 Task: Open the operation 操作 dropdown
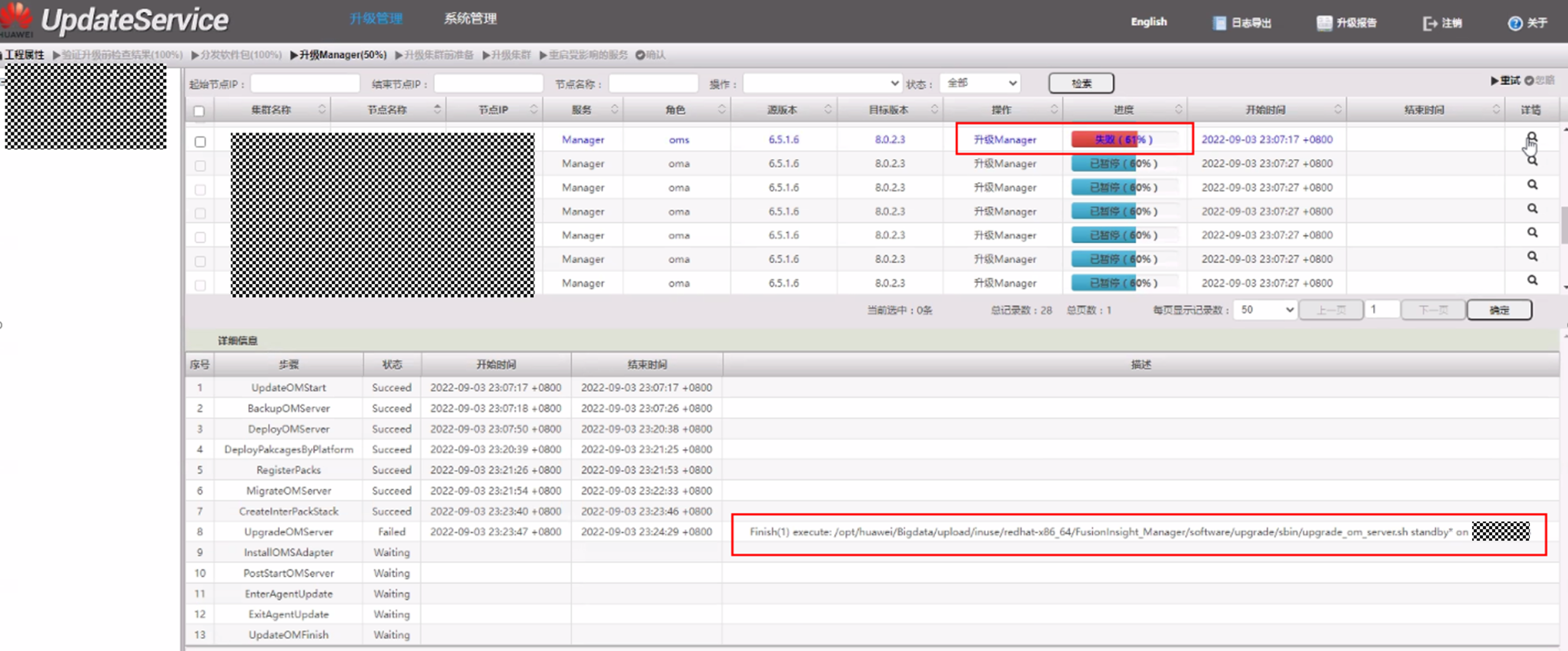tap(822, 83)
